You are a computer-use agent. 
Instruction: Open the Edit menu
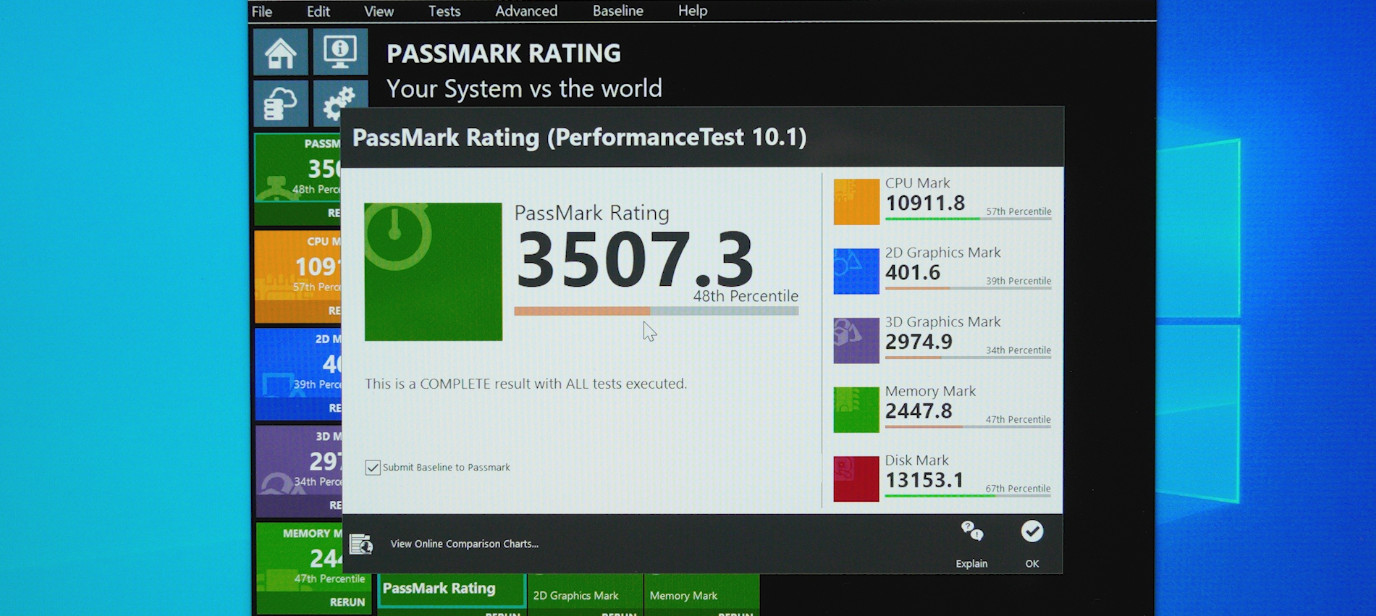318,11
